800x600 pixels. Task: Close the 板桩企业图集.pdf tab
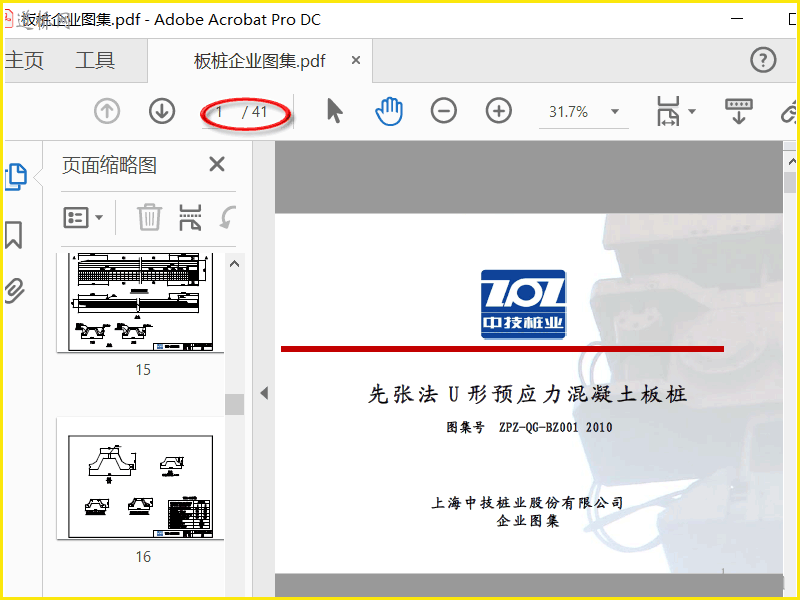click(356, 60)
